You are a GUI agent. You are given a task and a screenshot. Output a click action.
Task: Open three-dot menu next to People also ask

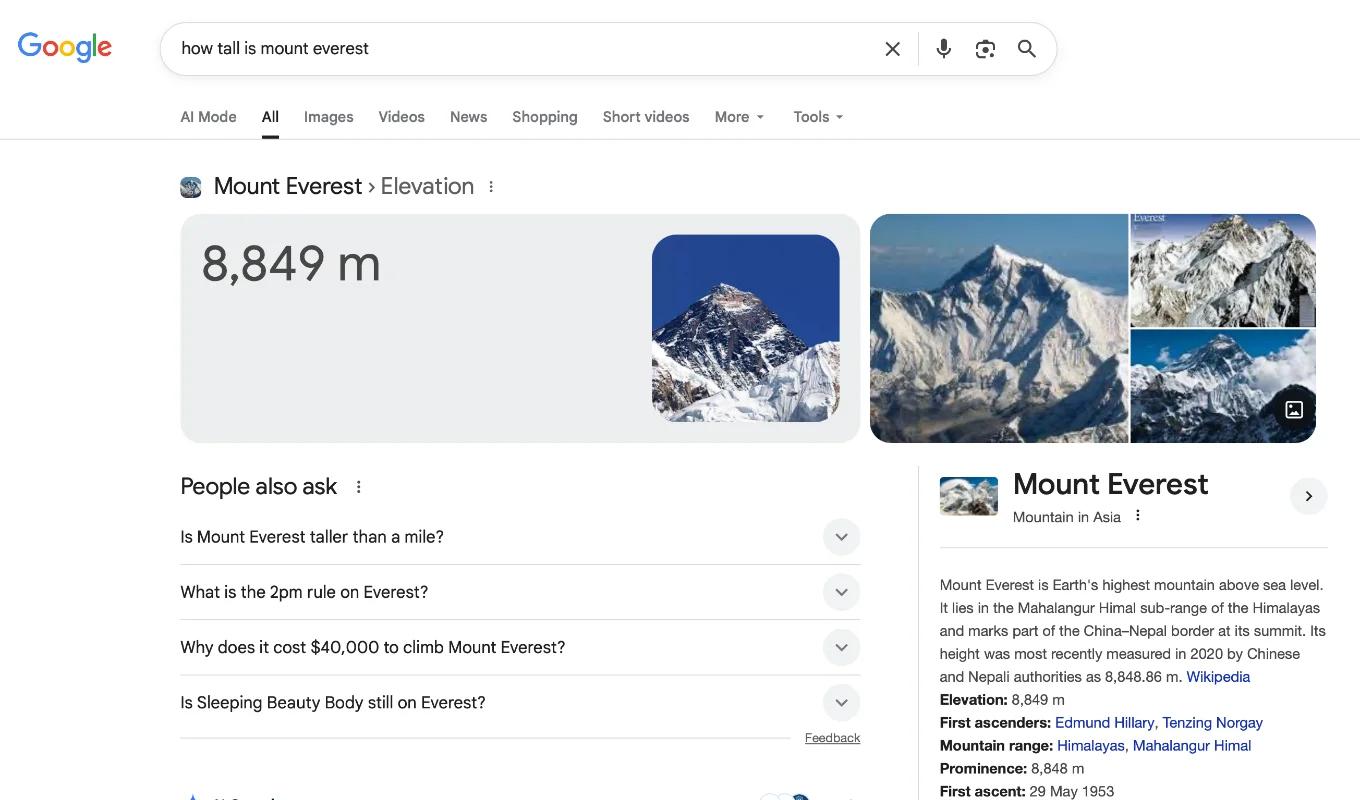[358, 487]
